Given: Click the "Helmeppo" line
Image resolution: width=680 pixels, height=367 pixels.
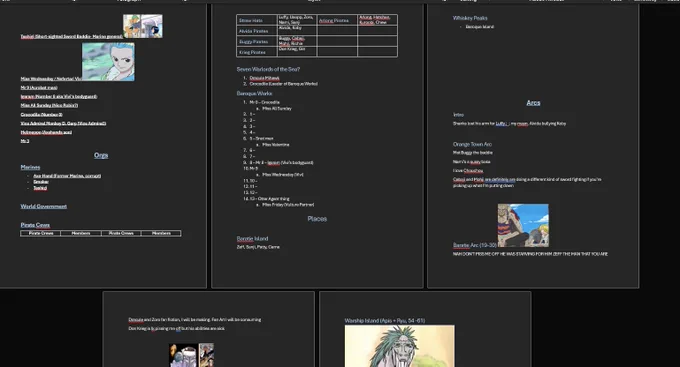Looking at the screenshot, I should point(46,132).
